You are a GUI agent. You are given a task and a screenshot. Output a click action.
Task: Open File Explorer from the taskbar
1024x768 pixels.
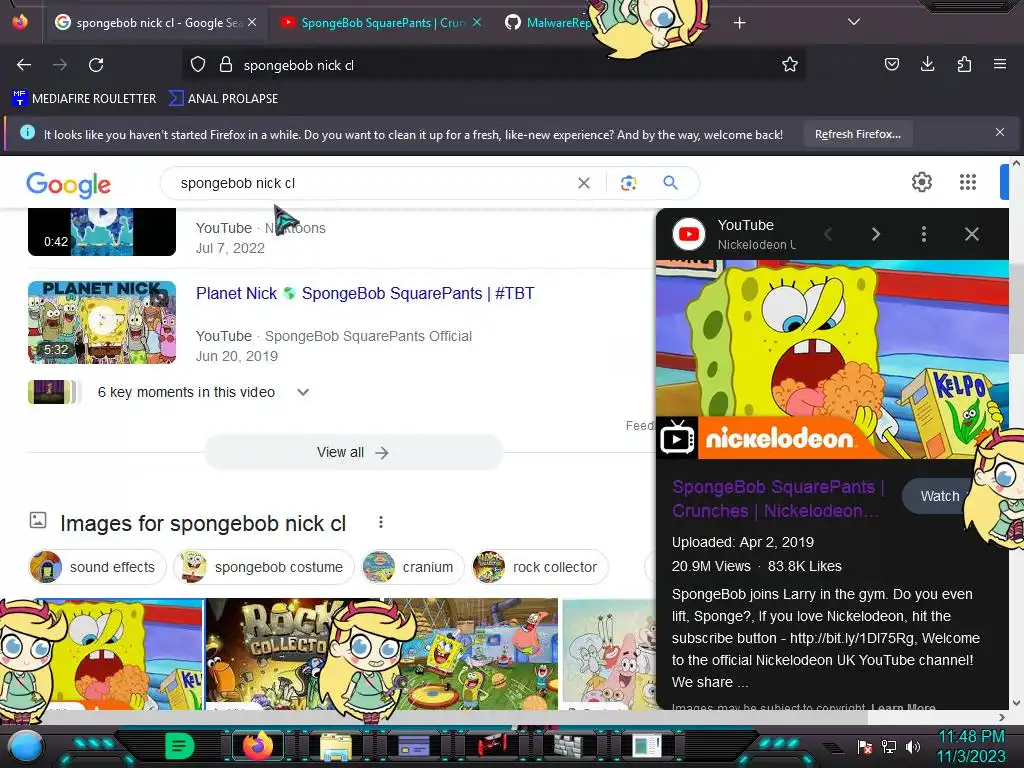pos(336,746)
